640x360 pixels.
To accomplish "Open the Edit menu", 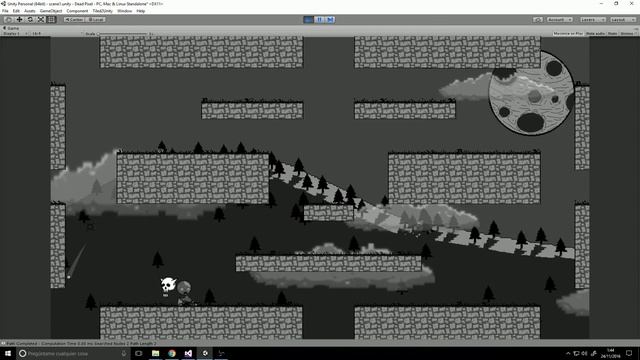I will (x=16, y=11).
